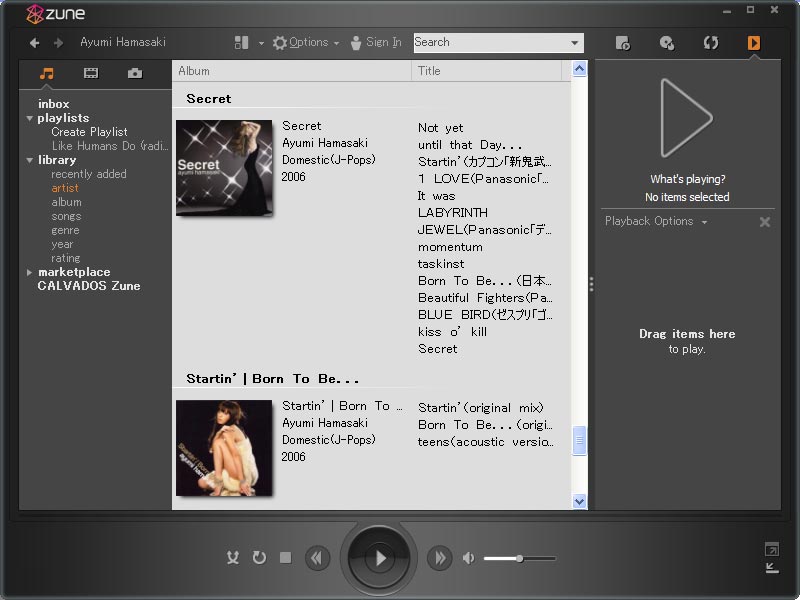Sort by the Album column header

tap(291, 71)
